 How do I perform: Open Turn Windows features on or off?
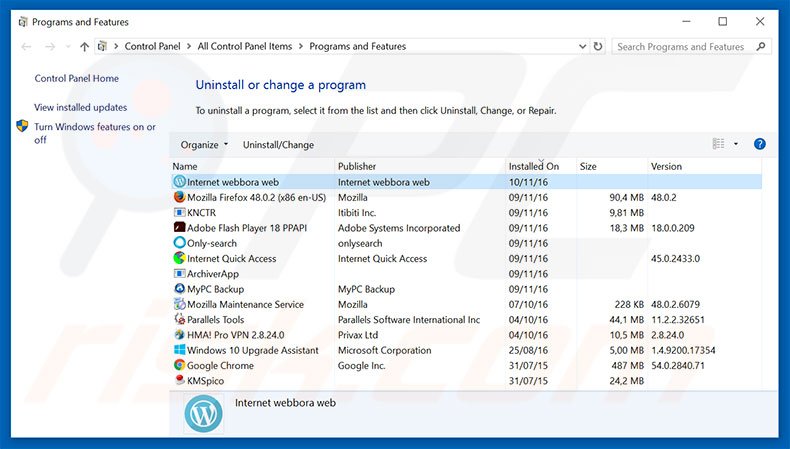95,133
